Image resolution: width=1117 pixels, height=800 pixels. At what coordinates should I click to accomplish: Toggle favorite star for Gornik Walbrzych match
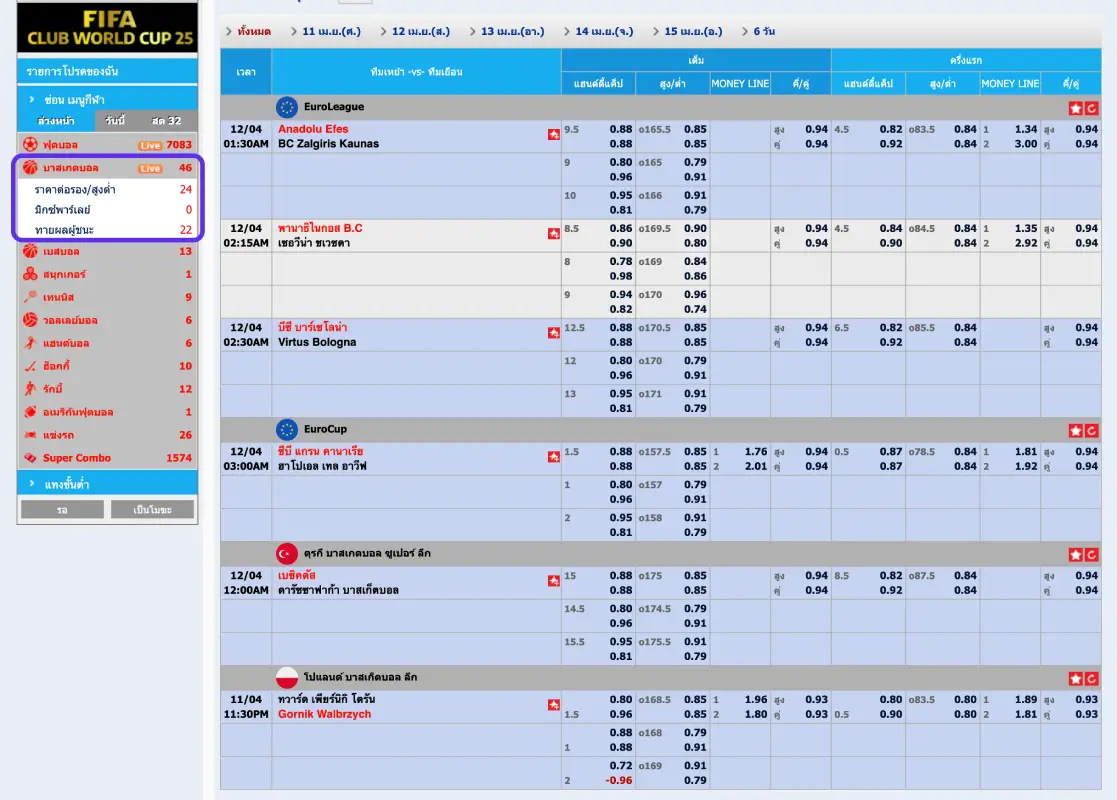pyautogui.click(x=553, y=705)
